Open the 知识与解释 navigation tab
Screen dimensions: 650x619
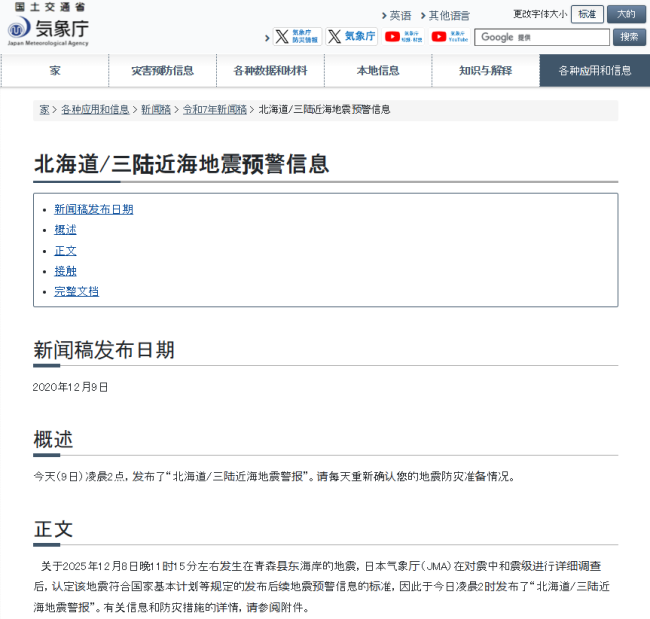tap(485, 71)
